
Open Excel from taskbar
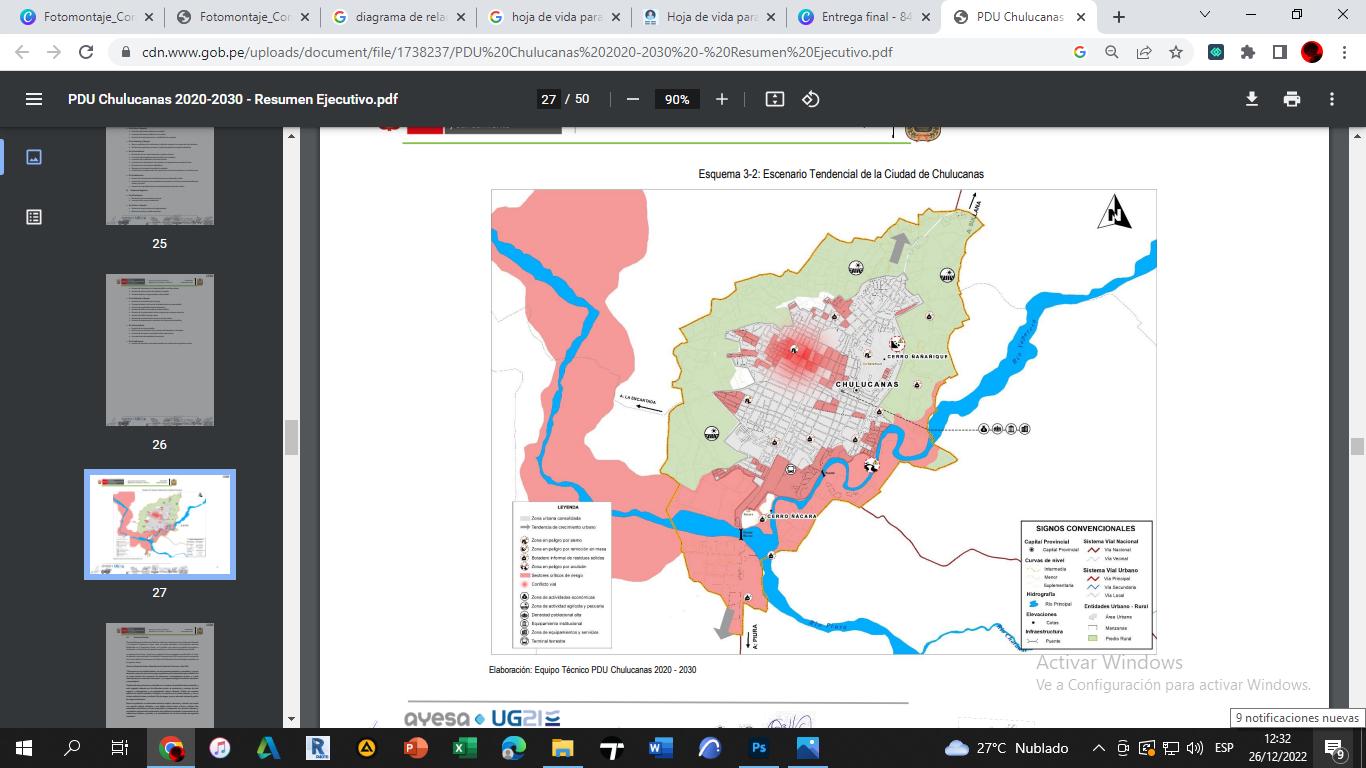tap(464, 748)
